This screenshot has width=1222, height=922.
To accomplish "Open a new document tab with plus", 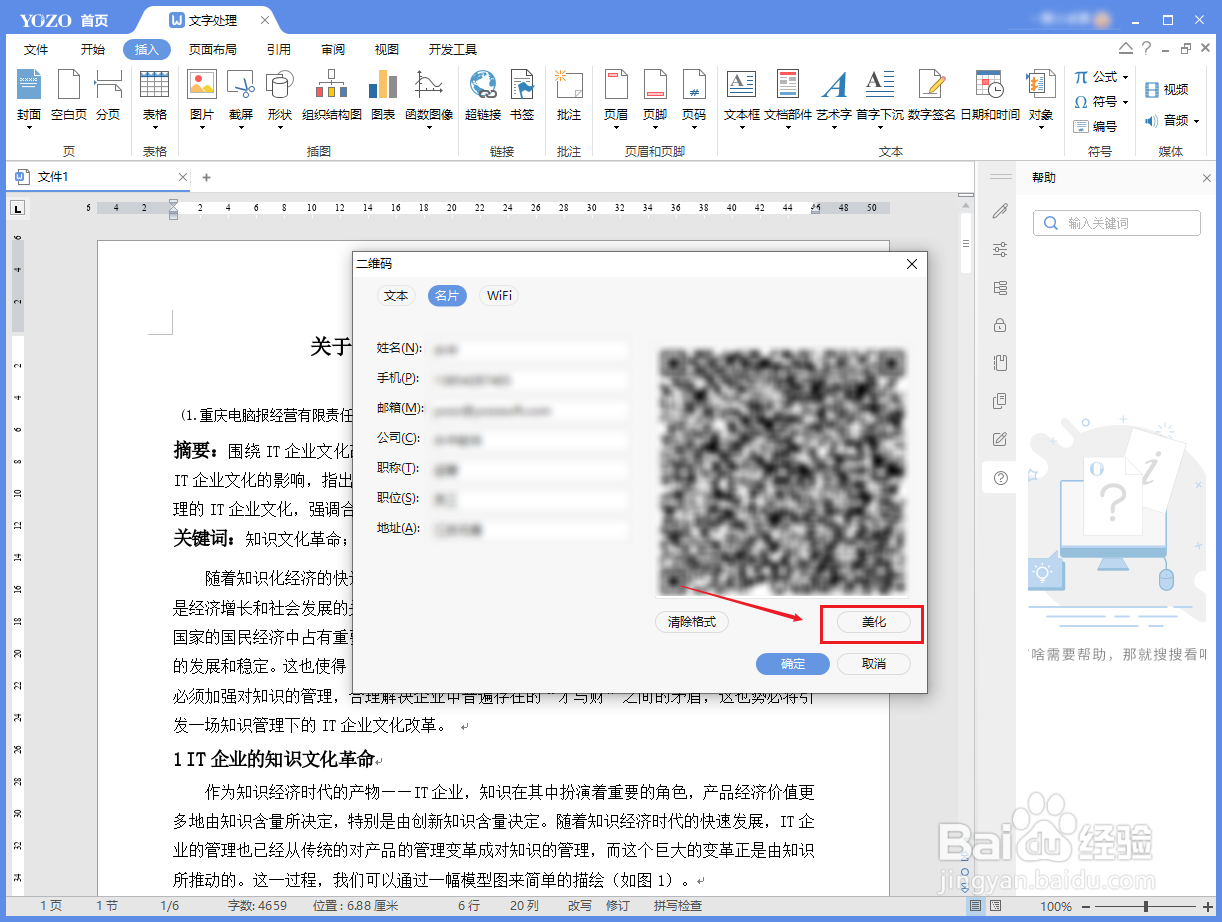I will tap(207, 177).
